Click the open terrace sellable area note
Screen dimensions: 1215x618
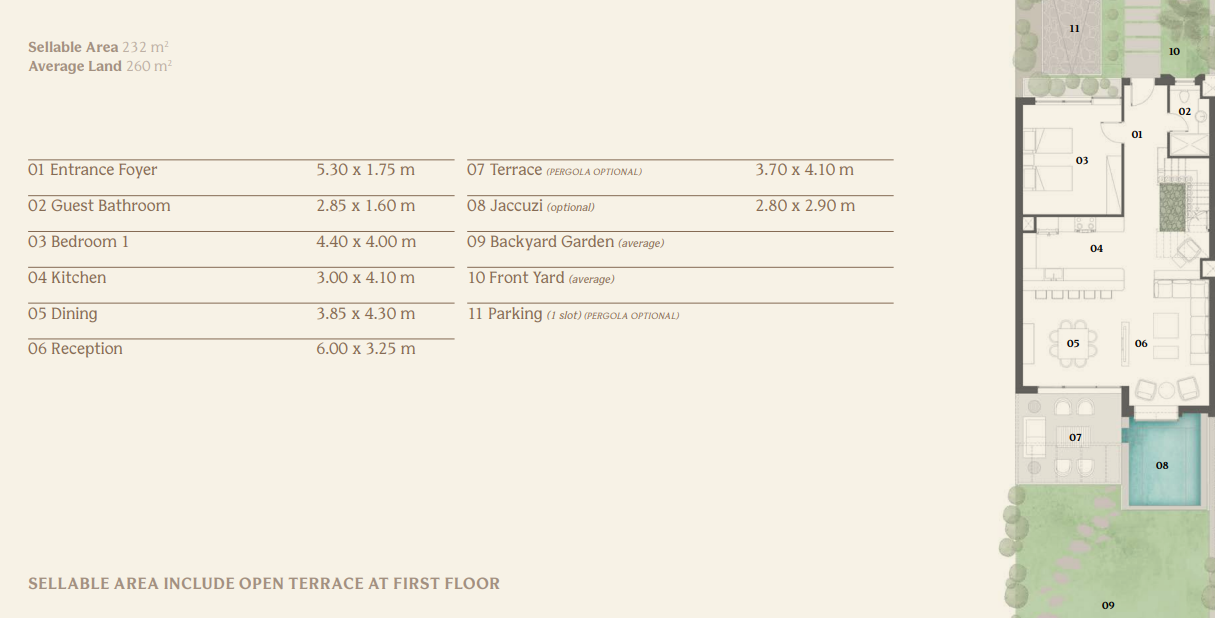(264, 583)
